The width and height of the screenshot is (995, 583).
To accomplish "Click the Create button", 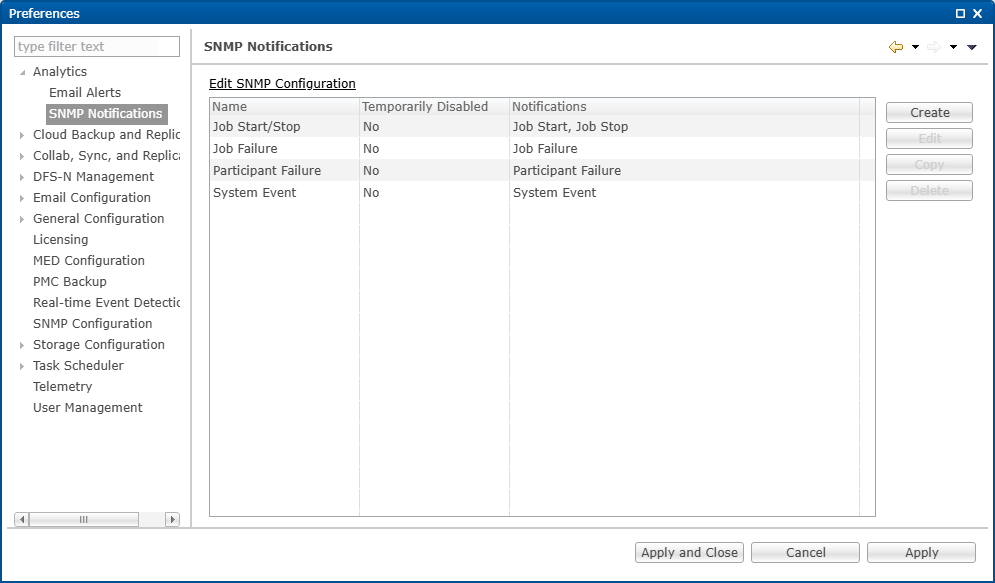I will coord(930,112).
